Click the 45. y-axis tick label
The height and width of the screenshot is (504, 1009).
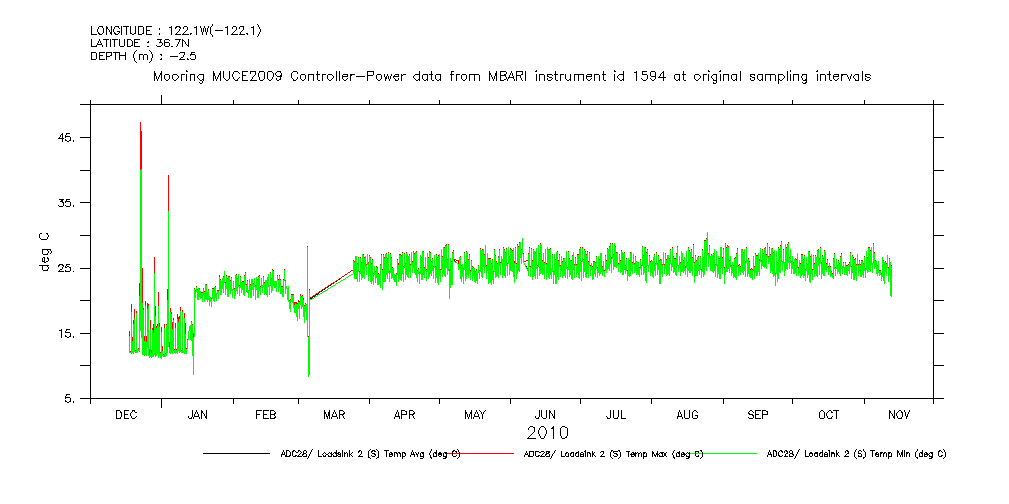65,137
